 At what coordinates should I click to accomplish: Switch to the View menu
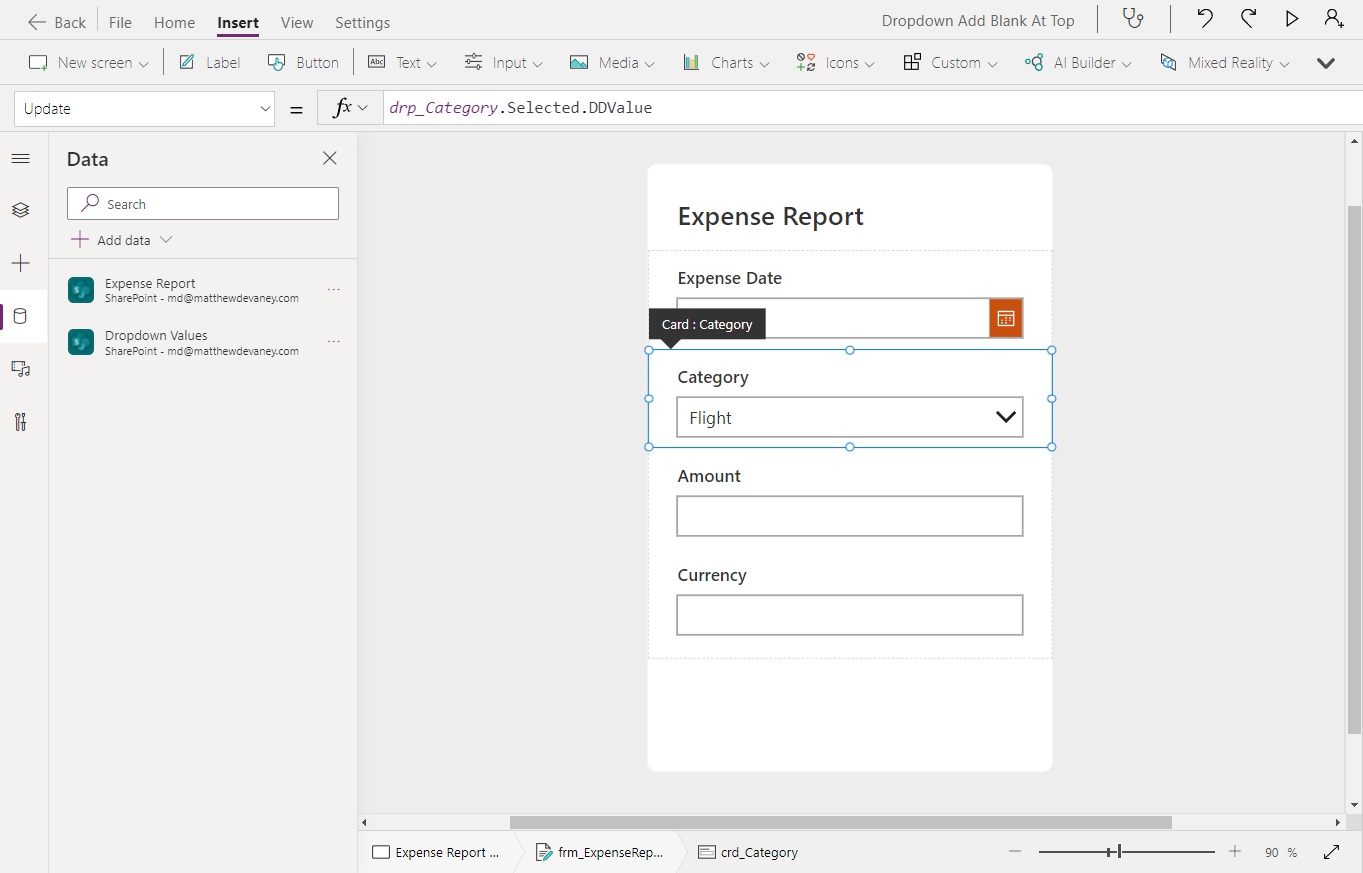tap(296, 22)
